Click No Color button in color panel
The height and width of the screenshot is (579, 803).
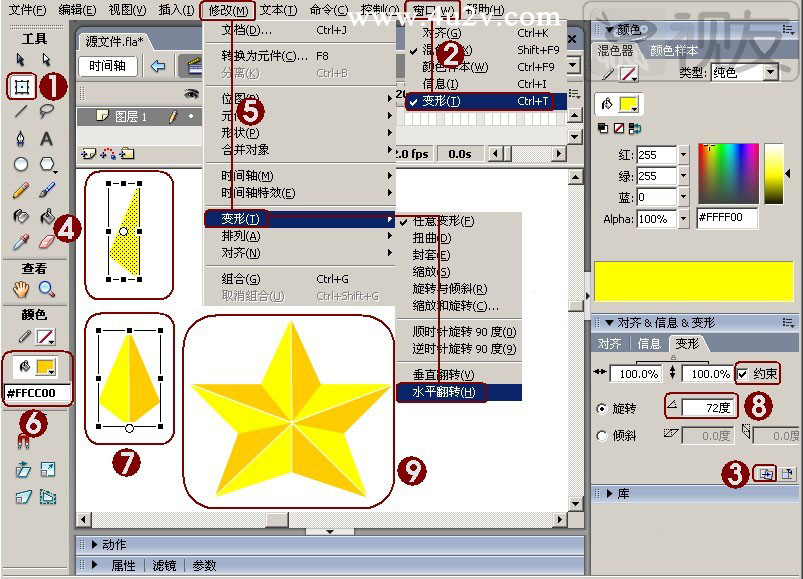(x=619, y=128)
